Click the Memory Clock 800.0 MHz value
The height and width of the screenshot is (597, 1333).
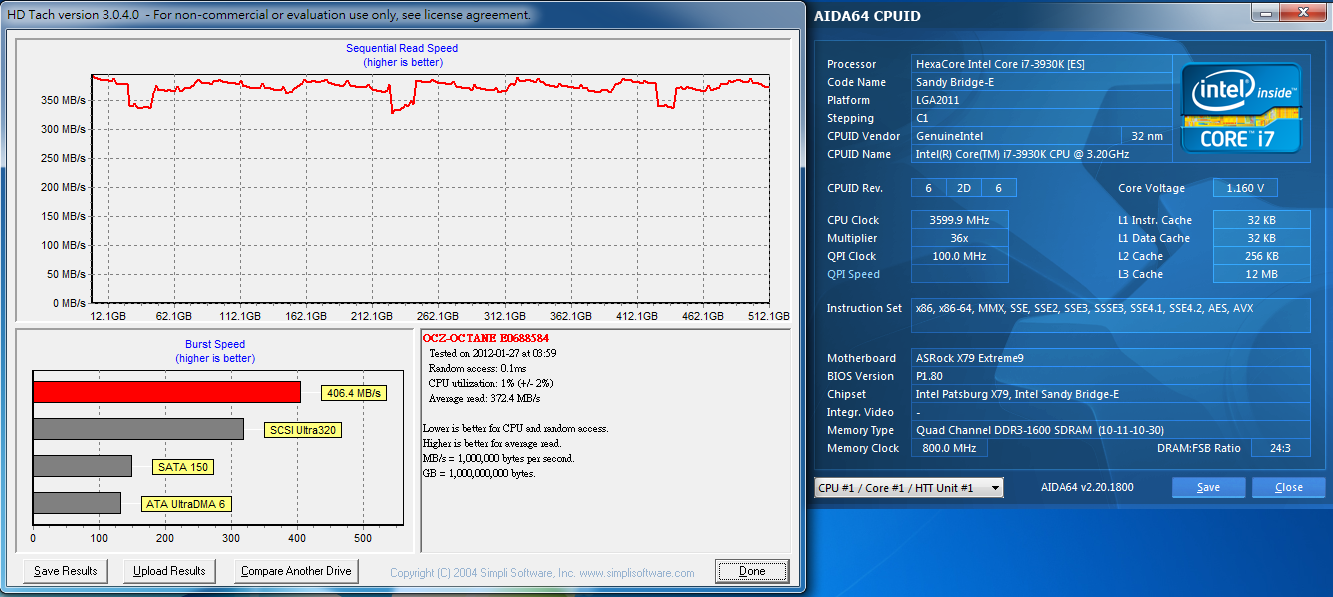[949, 448]
